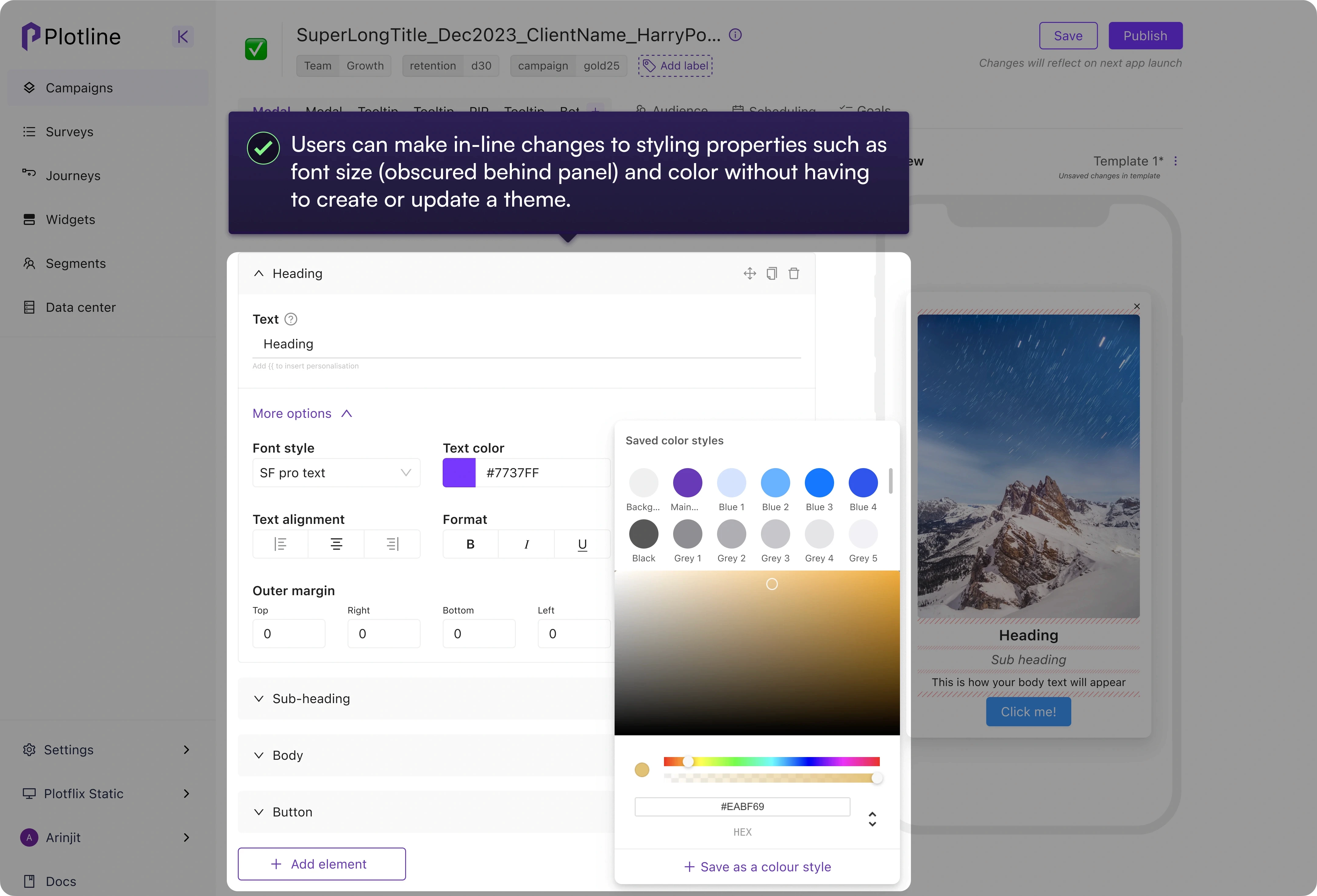Open Campaigns in the sidebar
The width and height of the screenshot is (1317, 896).
[79, 88]
